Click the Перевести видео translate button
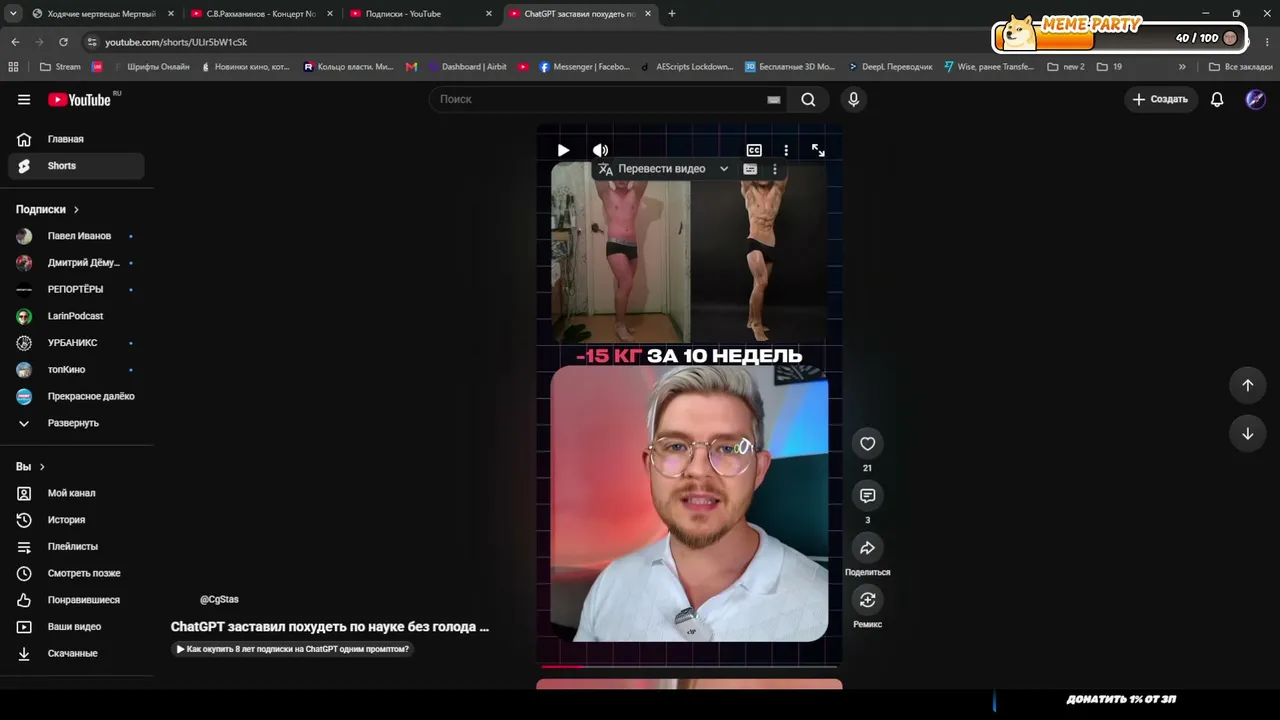Image resolution: width=1280 pixels, height=720 pixels. click(x=652, y=169)
